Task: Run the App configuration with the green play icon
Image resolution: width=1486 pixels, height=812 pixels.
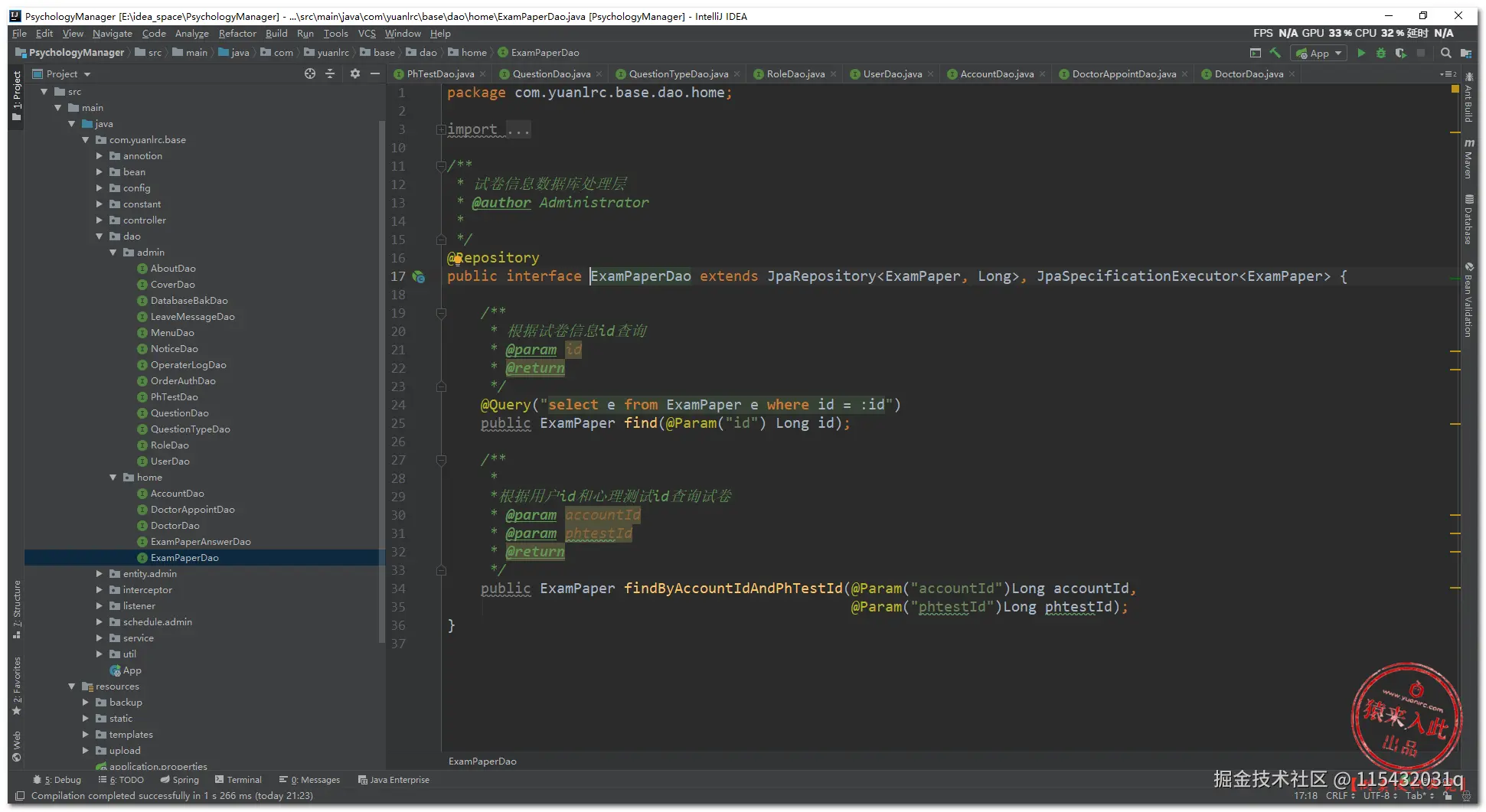Action: click(1361, 53)
